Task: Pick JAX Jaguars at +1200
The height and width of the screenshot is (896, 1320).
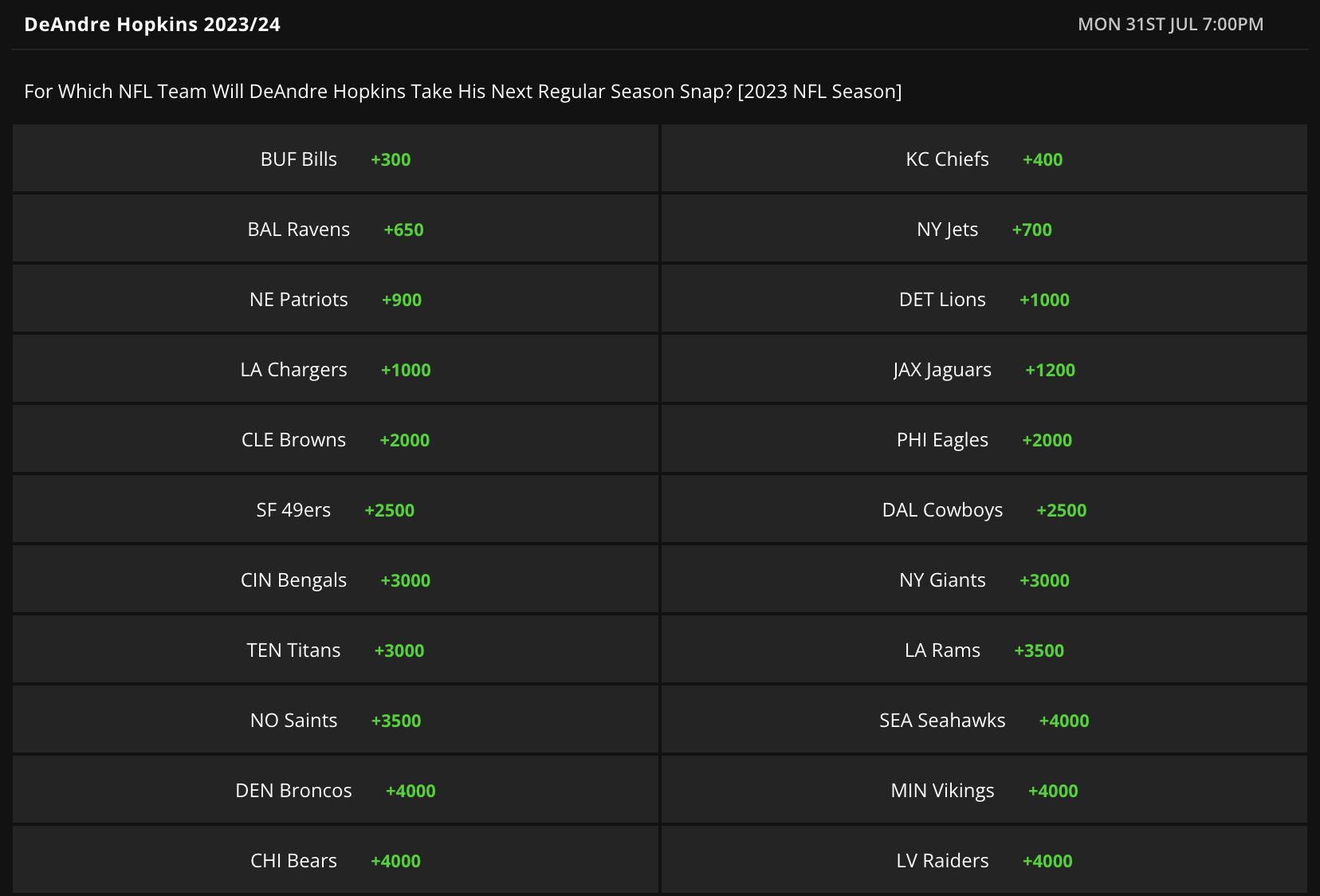Action: [984, 369]
